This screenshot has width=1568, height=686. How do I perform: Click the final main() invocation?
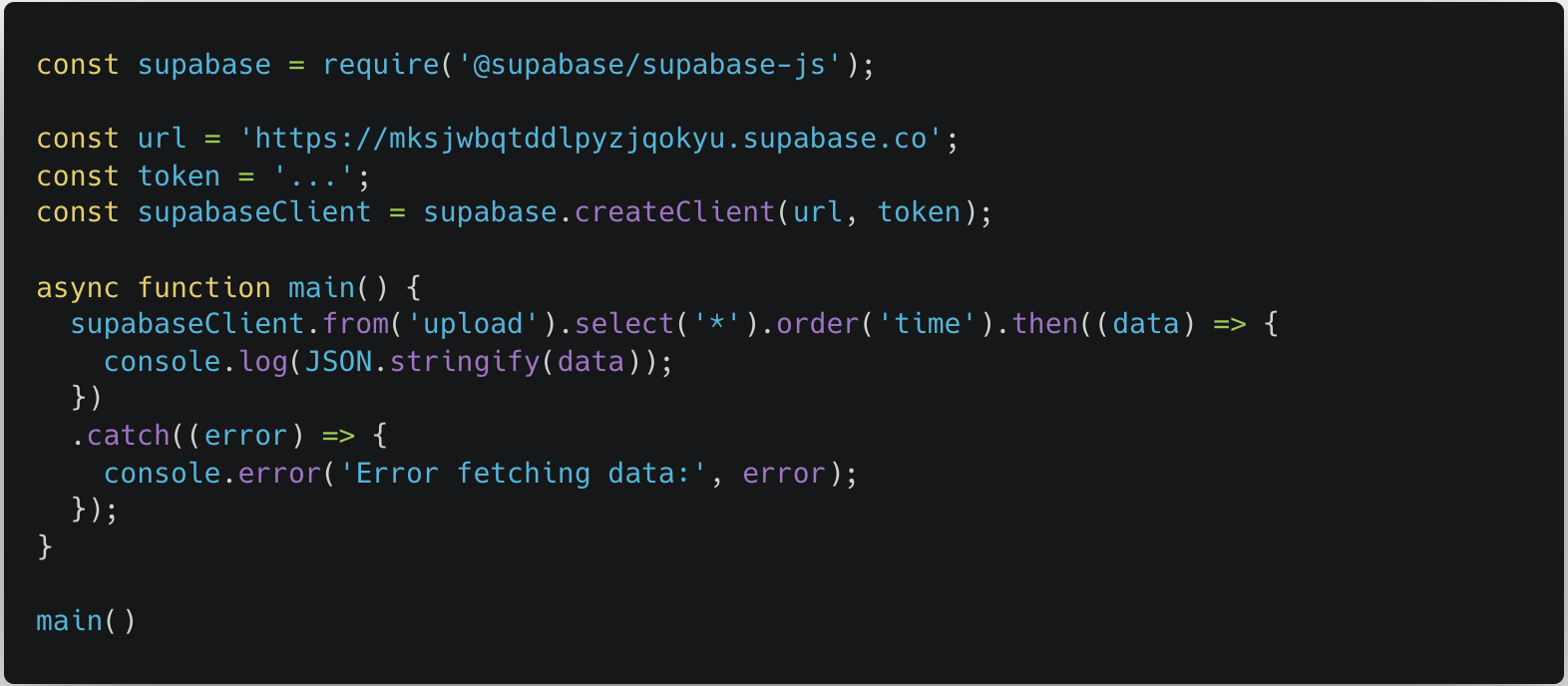pyautogui.click(x=86, y=621)
